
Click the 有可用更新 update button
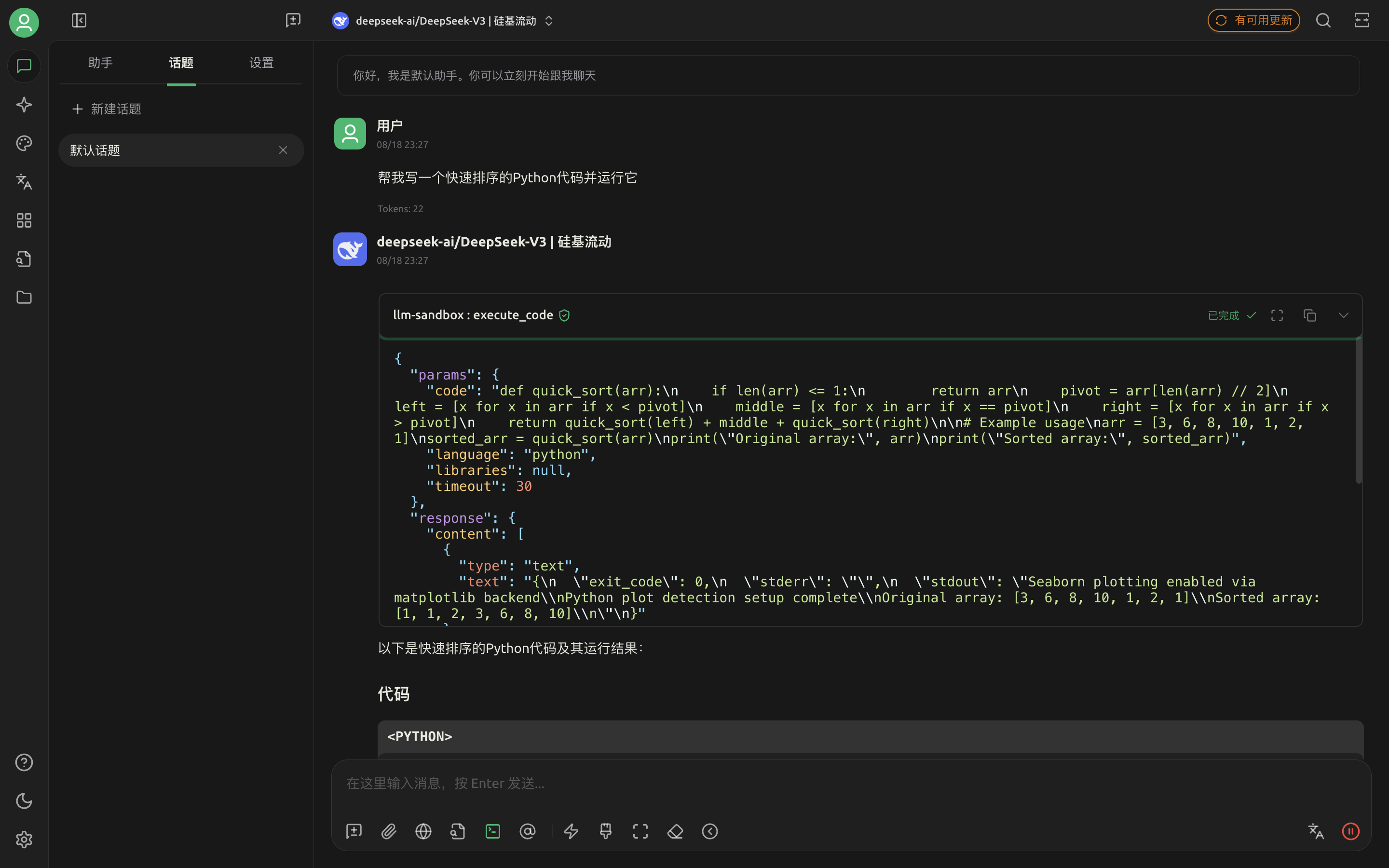[x=1253, y=21]
